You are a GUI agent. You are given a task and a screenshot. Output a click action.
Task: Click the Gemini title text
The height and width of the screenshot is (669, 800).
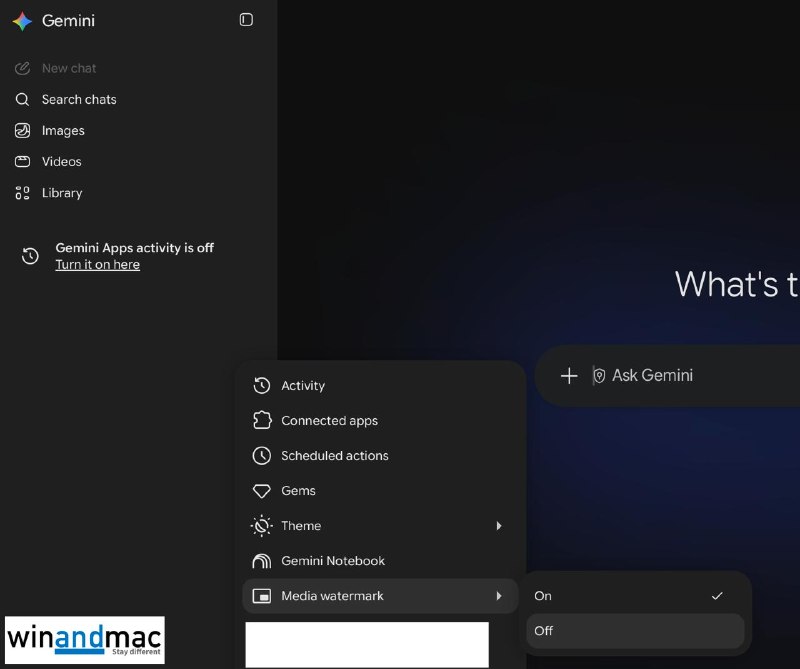[x=68, y=21]
